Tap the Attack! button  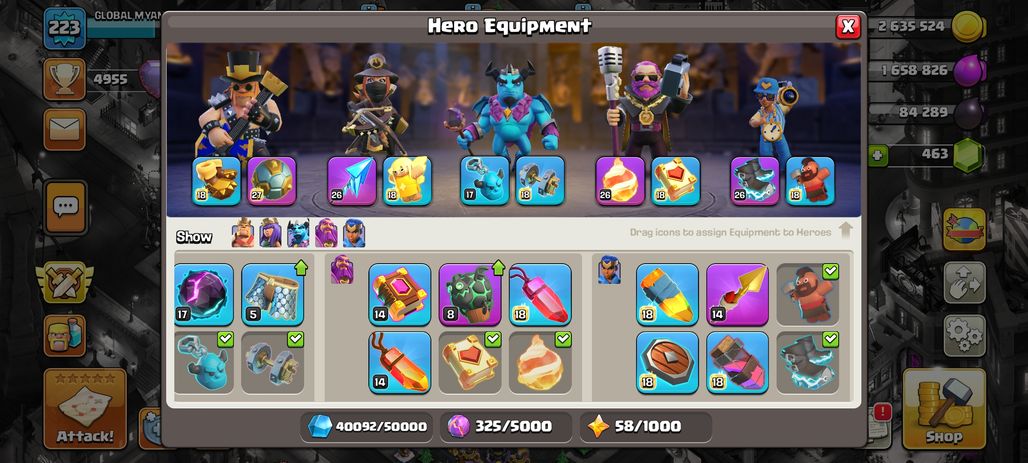(85, 408)
